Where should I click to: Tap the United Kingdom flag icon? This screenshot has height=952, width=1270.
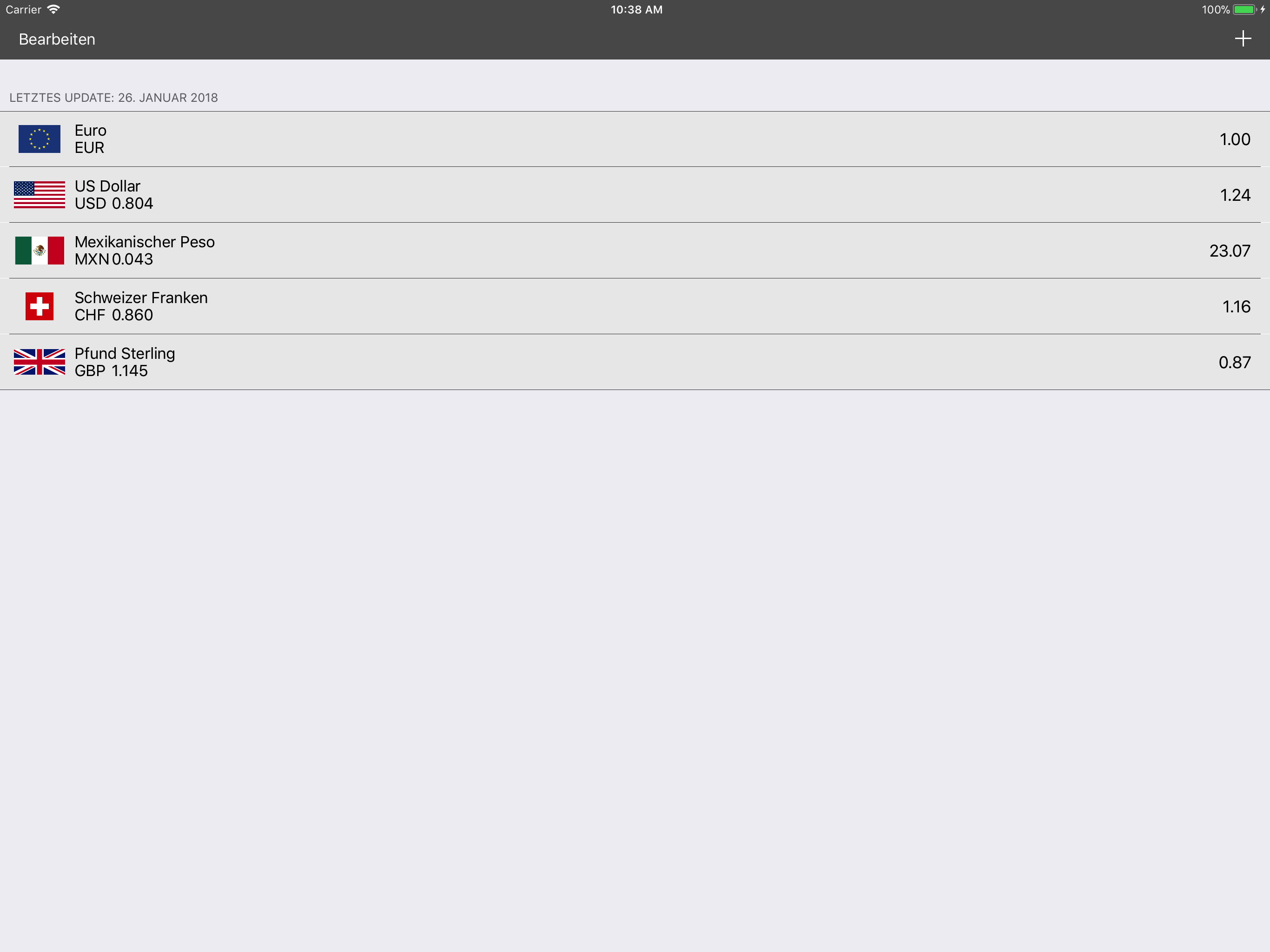(39, 362)
